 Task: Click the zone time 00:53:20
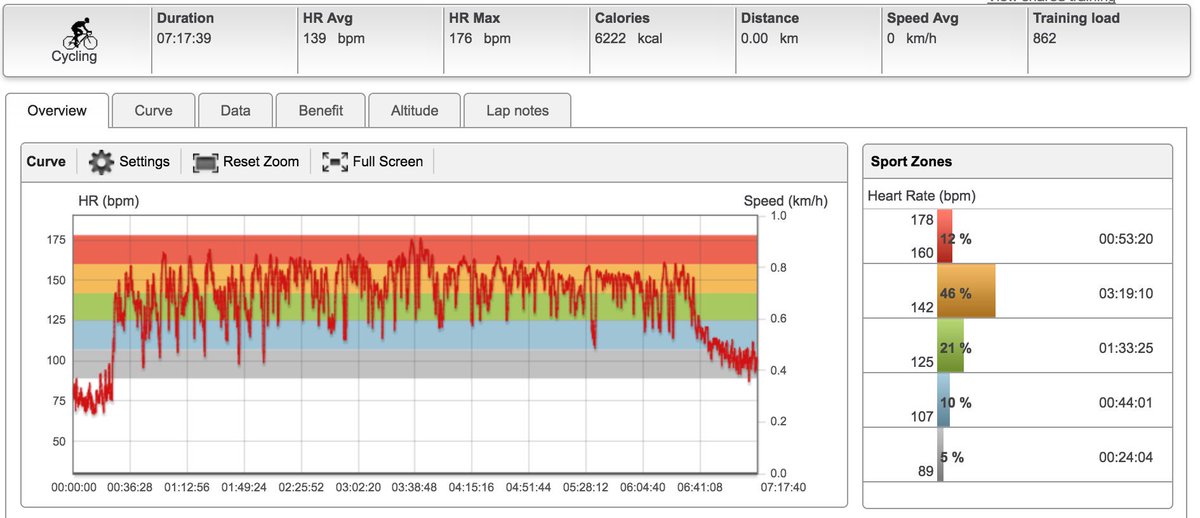(1125, 239)
